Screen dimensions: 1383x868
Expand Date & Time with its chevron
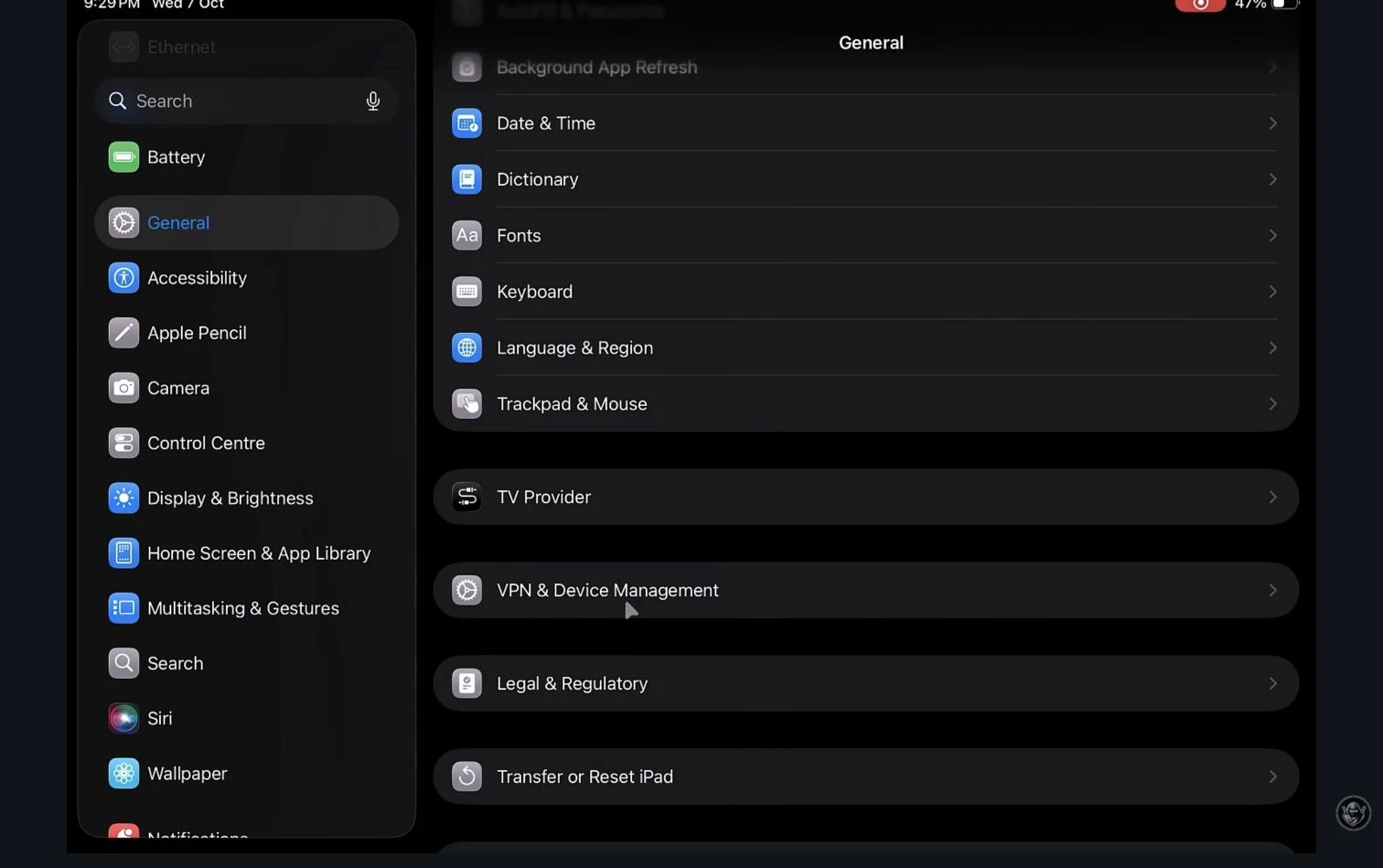[1272, 123]
